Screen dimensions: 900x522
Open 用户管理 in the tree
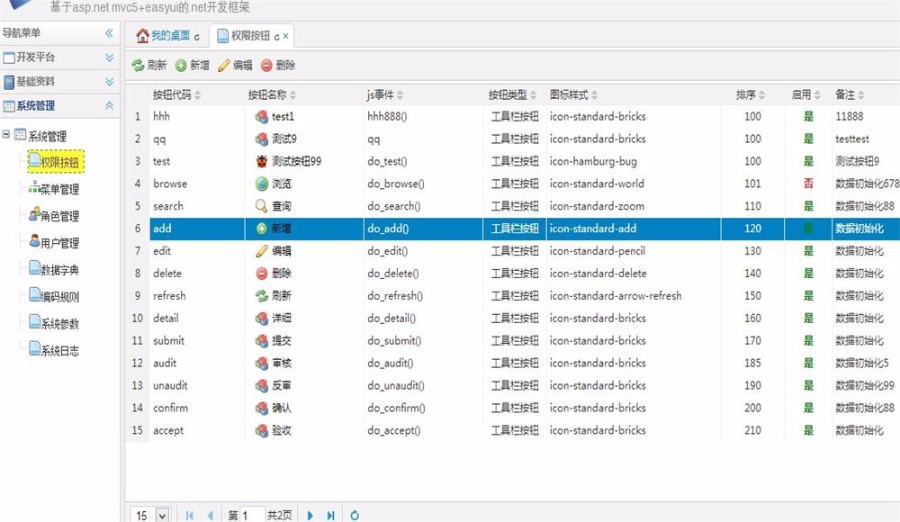pos(55,243)
